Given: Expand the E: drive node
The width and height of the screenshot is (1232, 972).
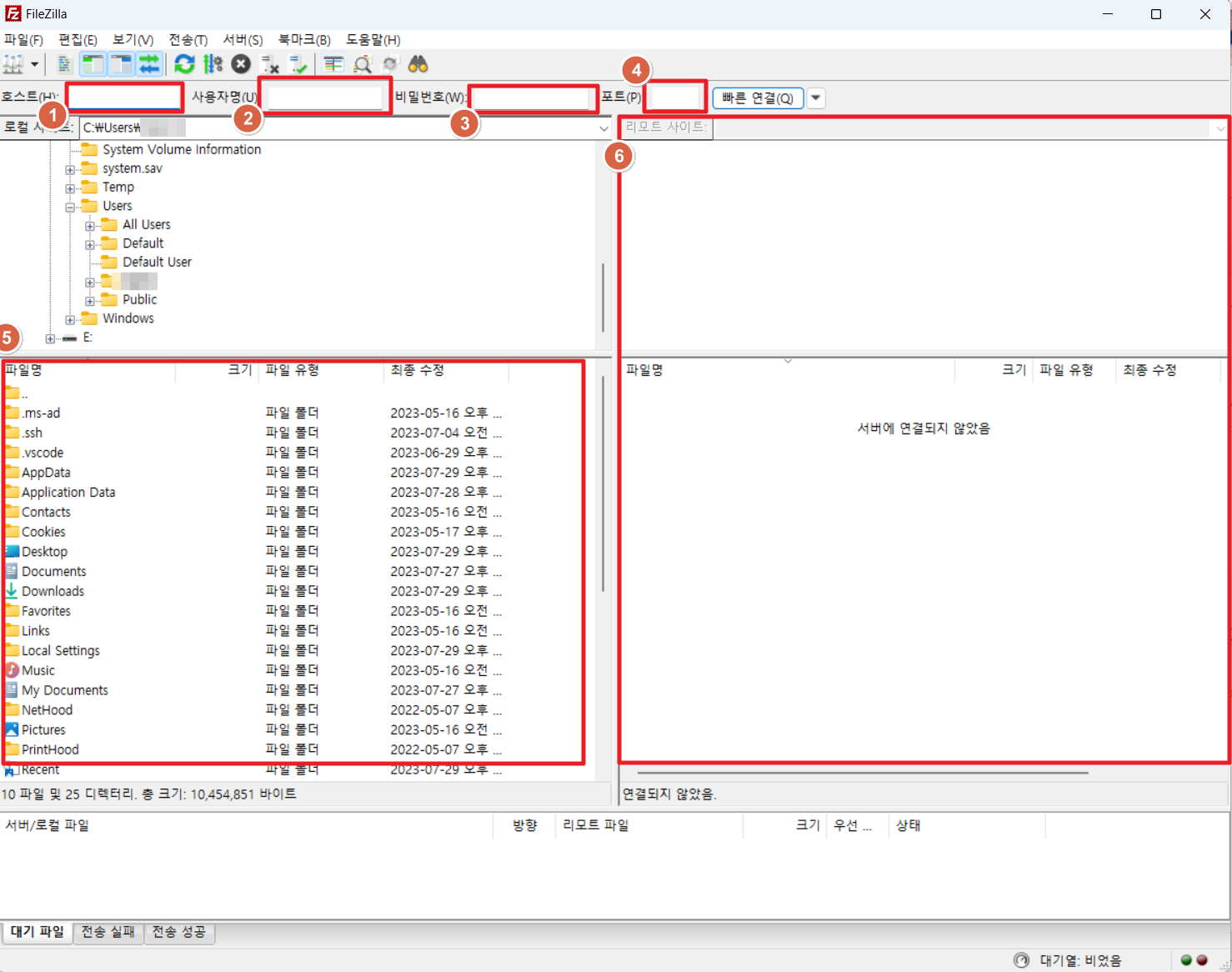Looking at the screenshot, I should (50, 338).
